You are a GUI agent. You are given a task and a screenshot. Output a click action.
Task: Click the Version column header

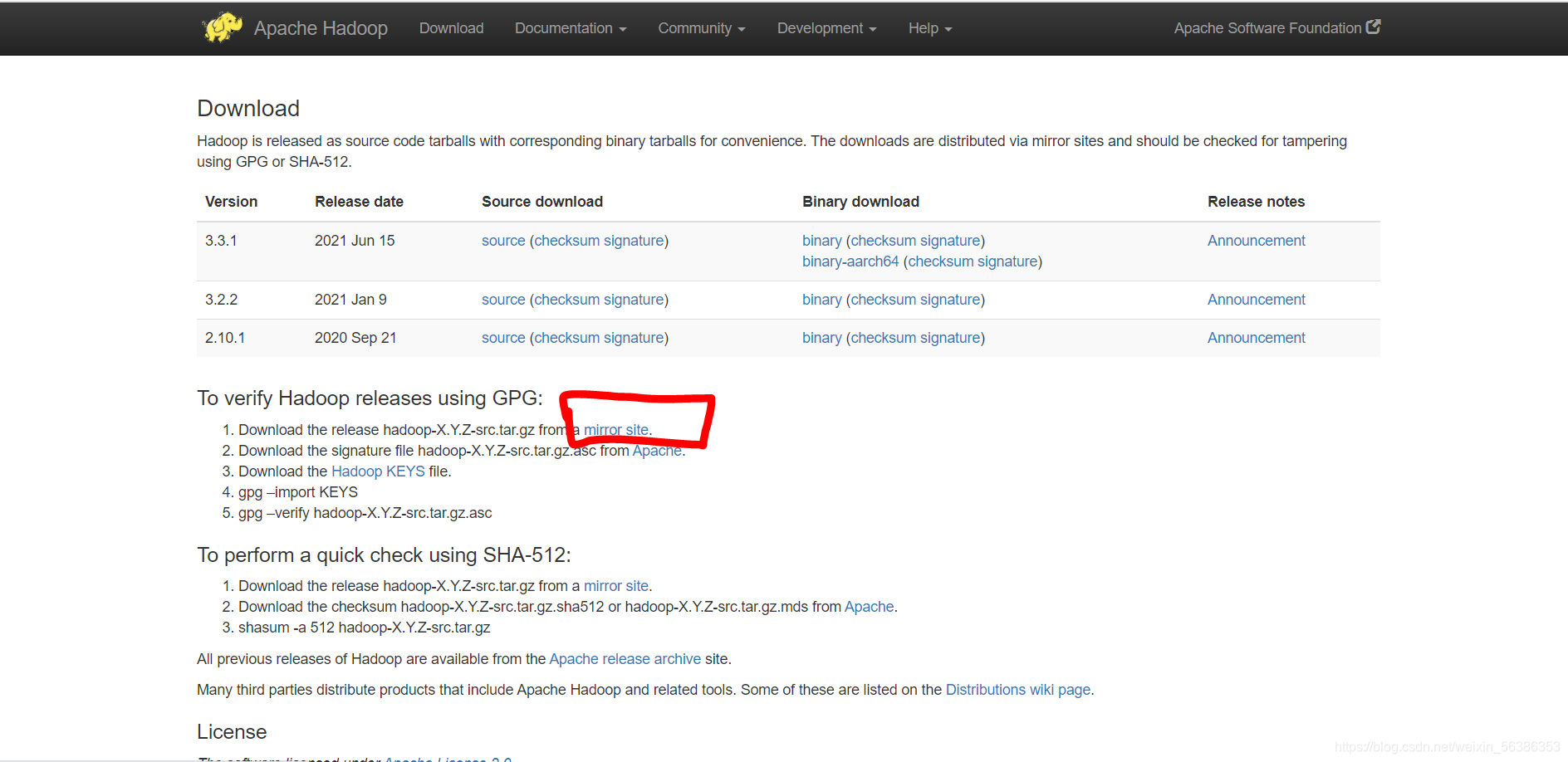[231, 202]
